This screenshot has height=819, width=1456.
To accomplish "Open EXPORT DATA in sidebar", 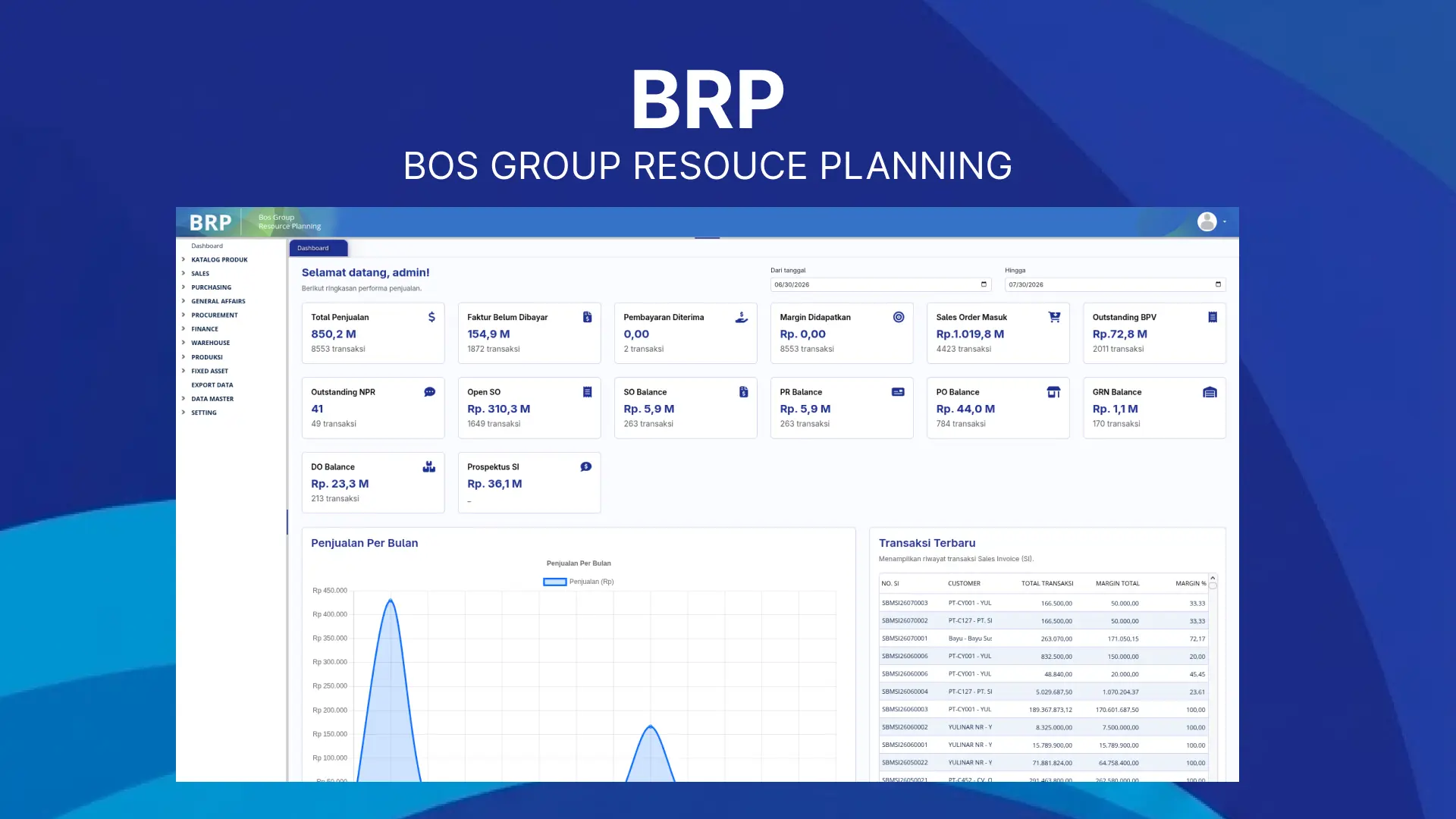I will coord(212,385).
